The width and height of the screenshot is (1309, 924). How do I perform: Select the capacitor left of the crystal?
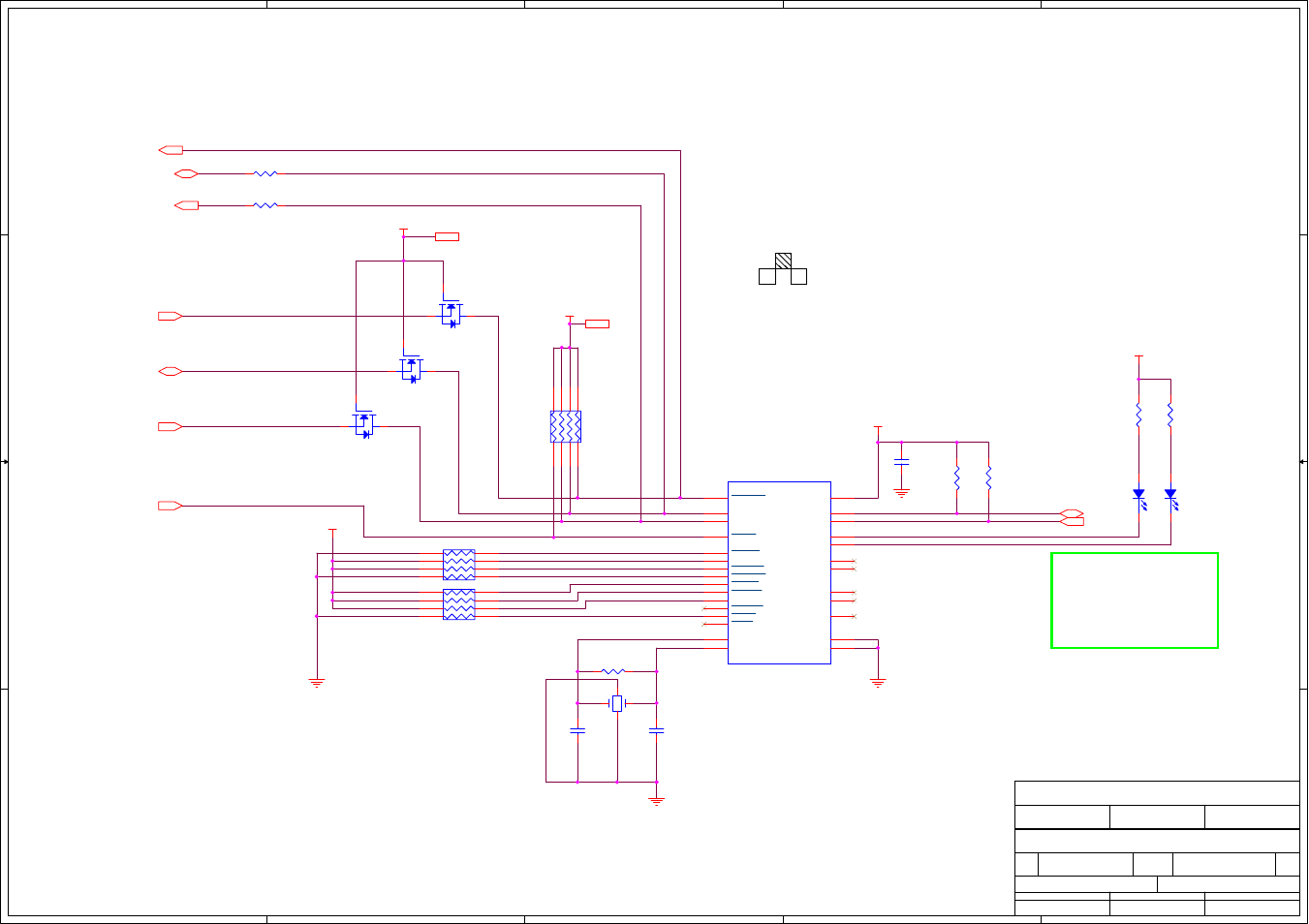click(577, 731)
